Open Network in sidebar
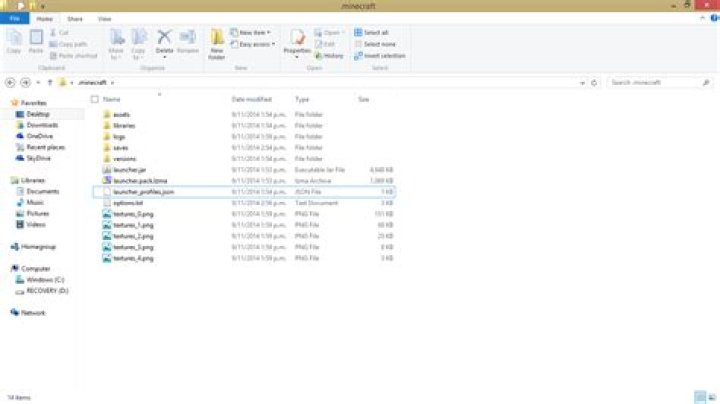Screen dimensions: 720x404 [x=33, y=313]
